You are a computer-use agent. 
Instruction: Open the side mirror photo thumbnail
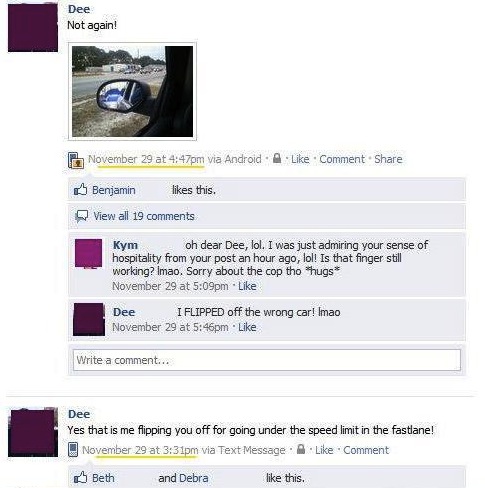pos(132,91)
